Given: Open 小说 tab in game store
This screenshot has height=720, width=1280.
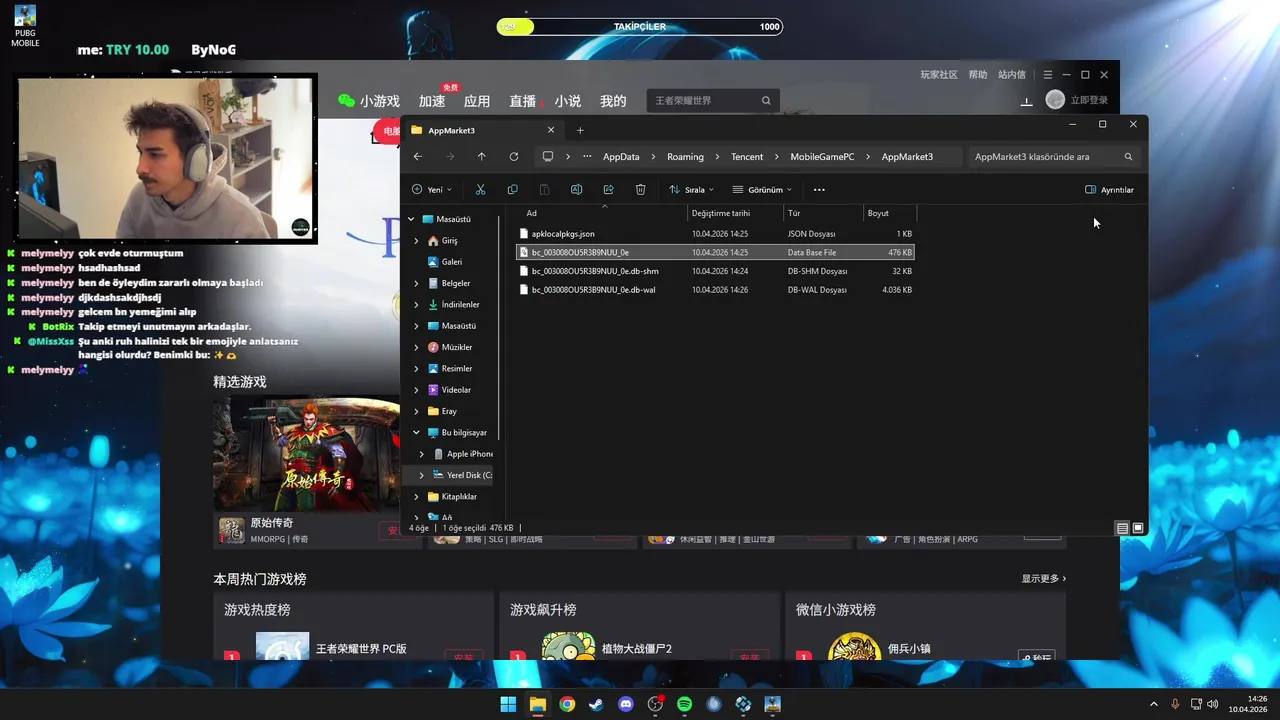Looking at the screenshot, I should tap(568, 101).
